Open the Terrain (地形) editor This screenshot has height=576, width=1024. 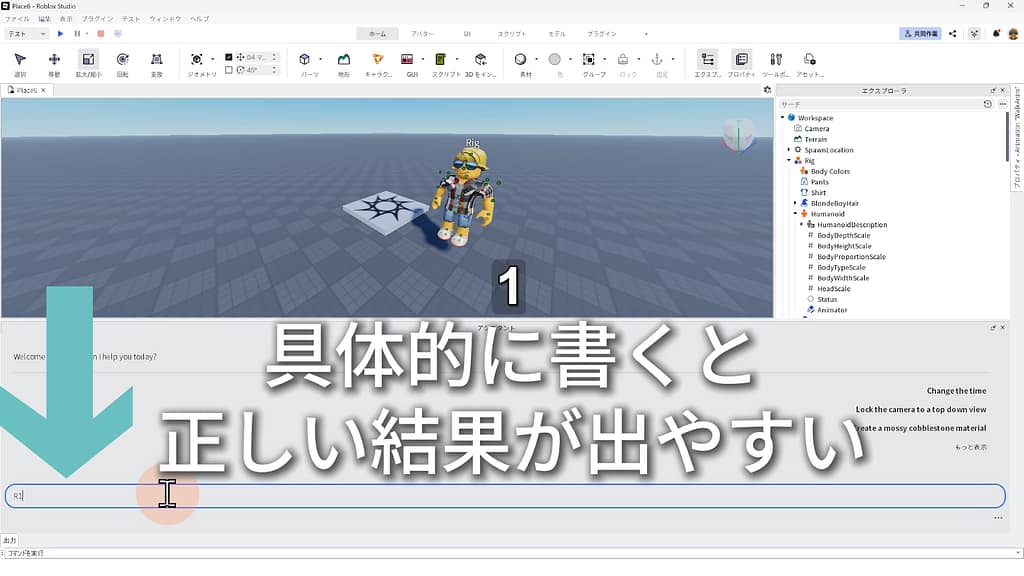point(343,63)
